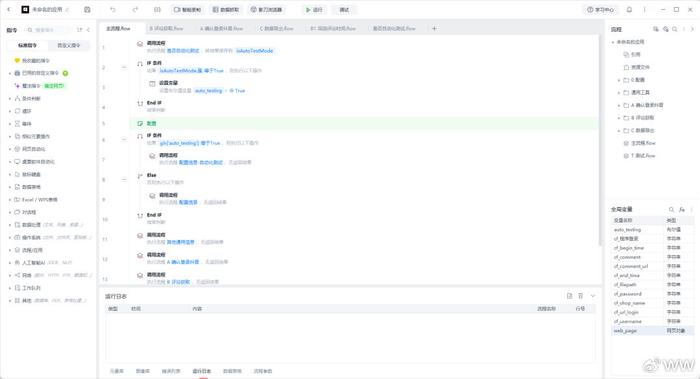Screen dimensions: 700x379
Task: Click the save icon in top toolbar
Action: point(87,9)
